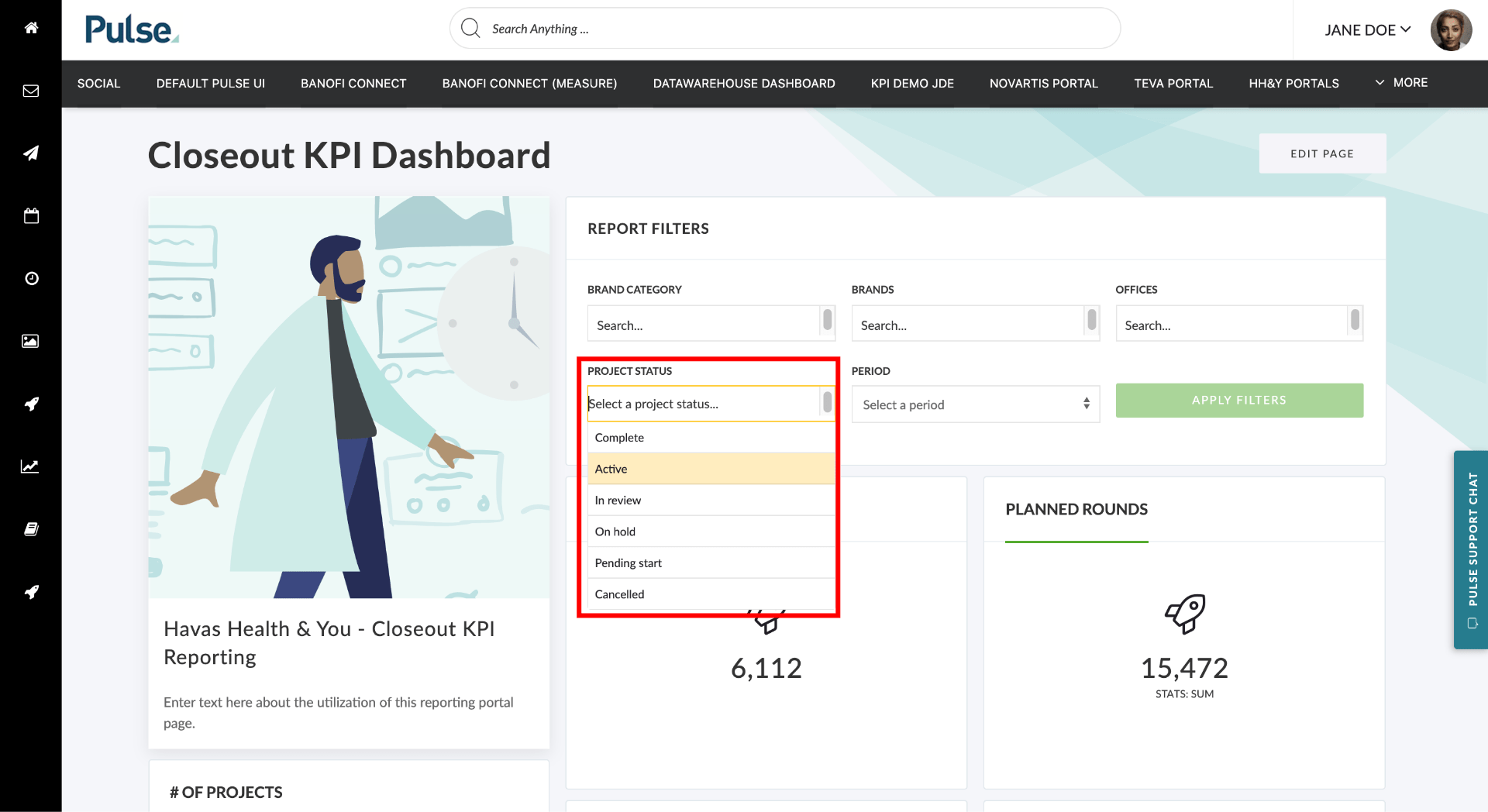Click the STATS: SUM label

[1184, 694]
